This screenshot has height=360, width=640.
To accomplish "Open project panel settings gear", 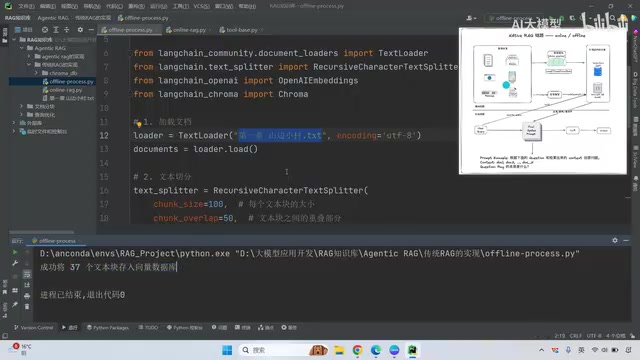I will coord(80,30).
